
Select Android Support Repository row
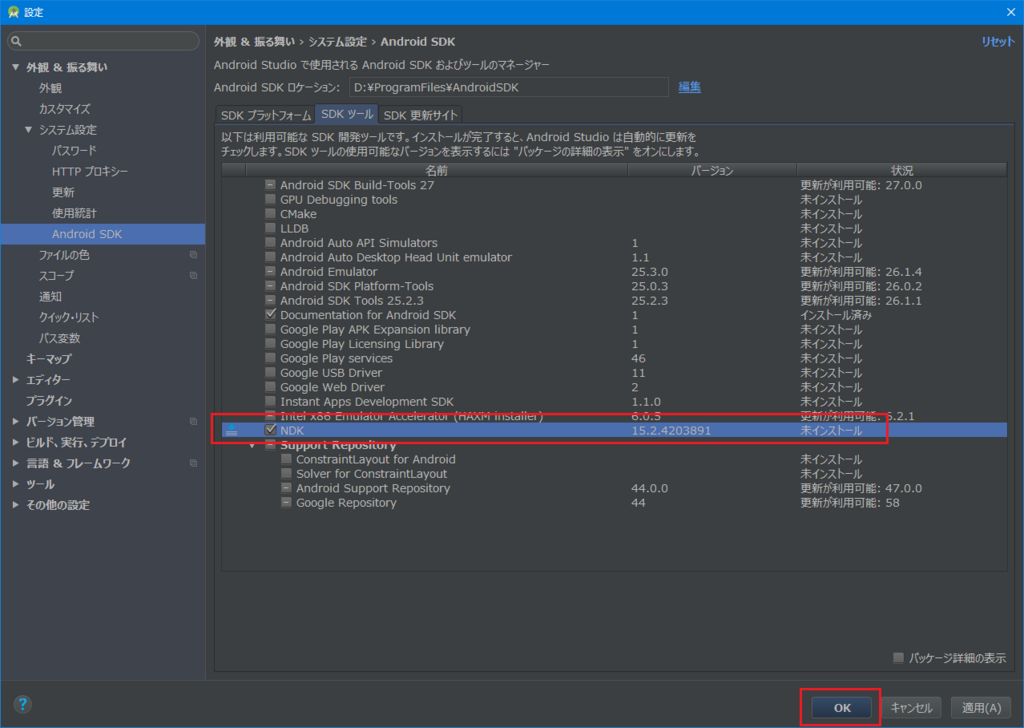pyautogui.click(x=614, y=488)
